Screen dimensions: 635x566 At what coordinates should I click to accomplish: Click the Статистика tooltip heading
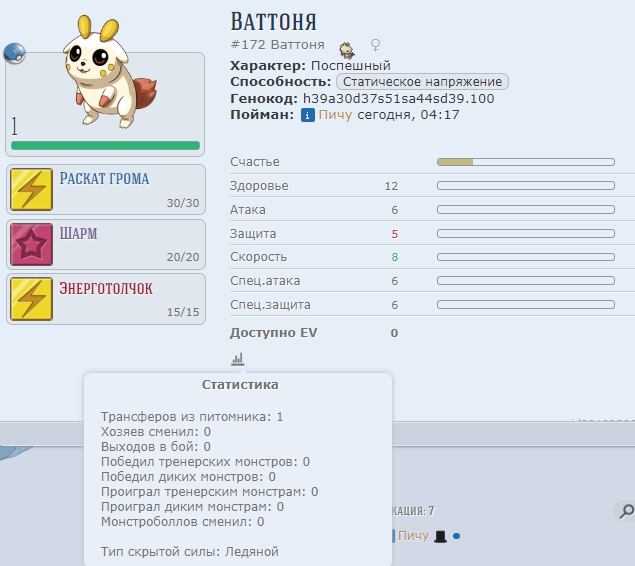click(x=240, y=385)
